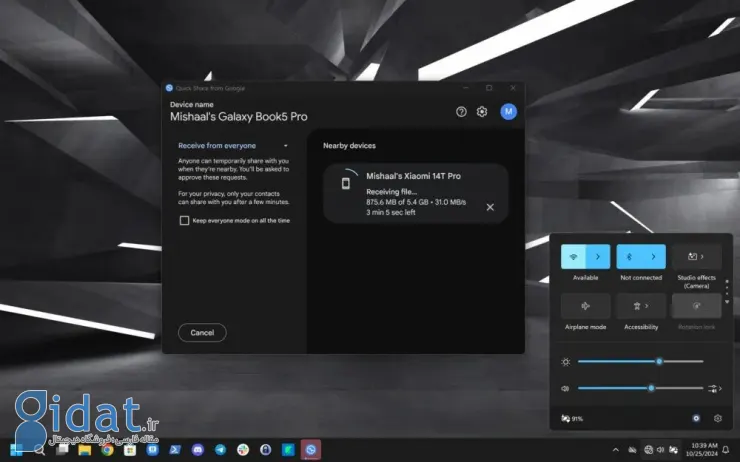Open Quick Share settings gear

pyautogui.click(x=481, y=112)
